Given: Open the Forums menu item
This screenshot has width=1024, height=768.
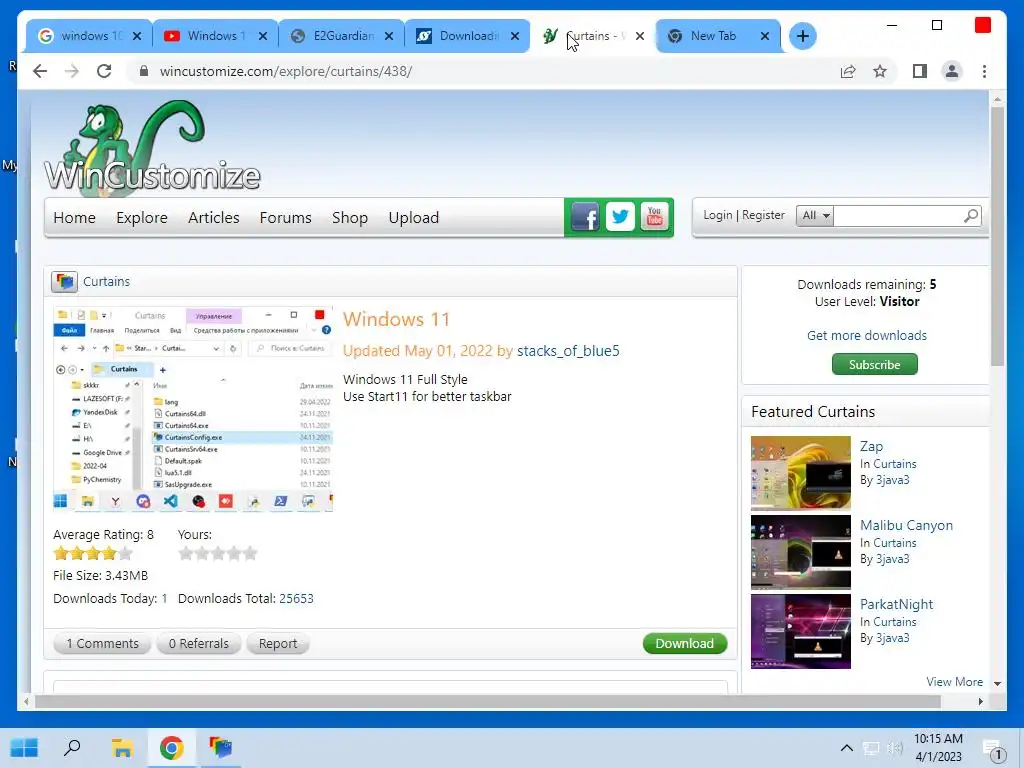Looking at the screenshot, I should tap(285, 217).
